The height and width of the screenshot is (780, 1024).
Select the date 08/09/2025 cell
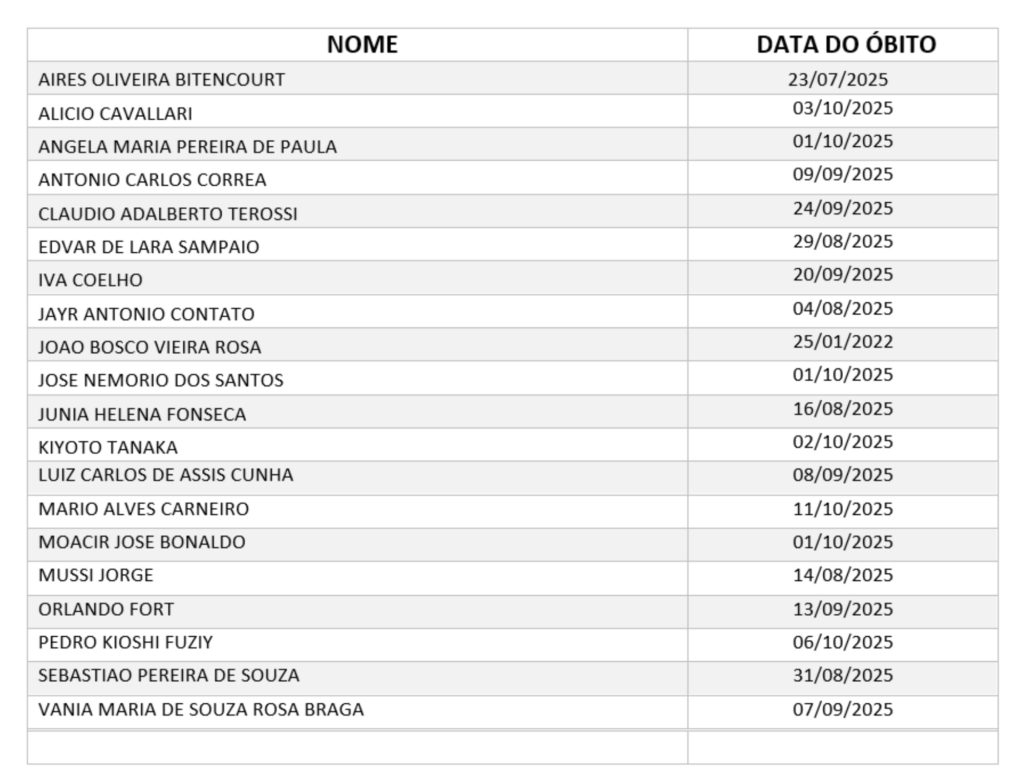point(842,475)
